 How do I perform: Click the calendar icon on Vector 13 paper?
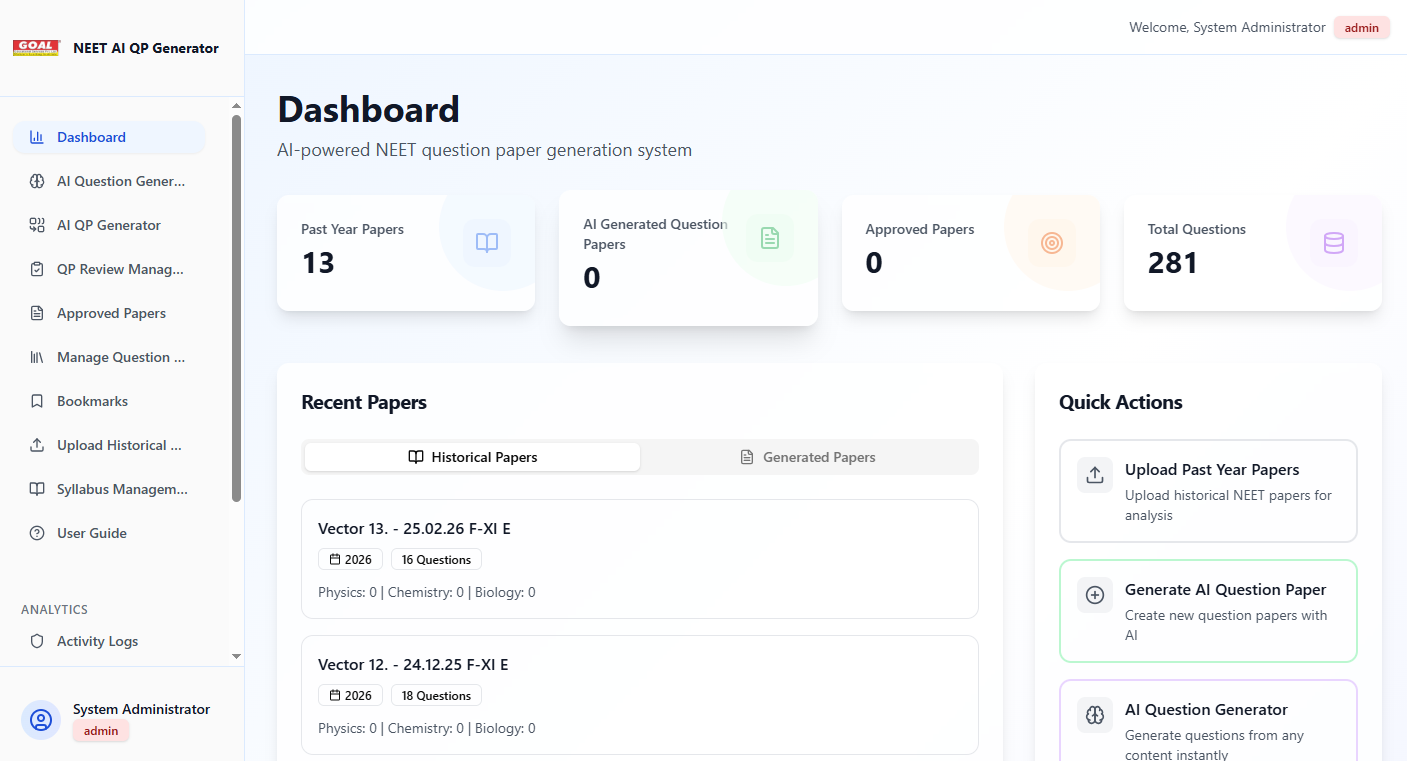(335, 560)
